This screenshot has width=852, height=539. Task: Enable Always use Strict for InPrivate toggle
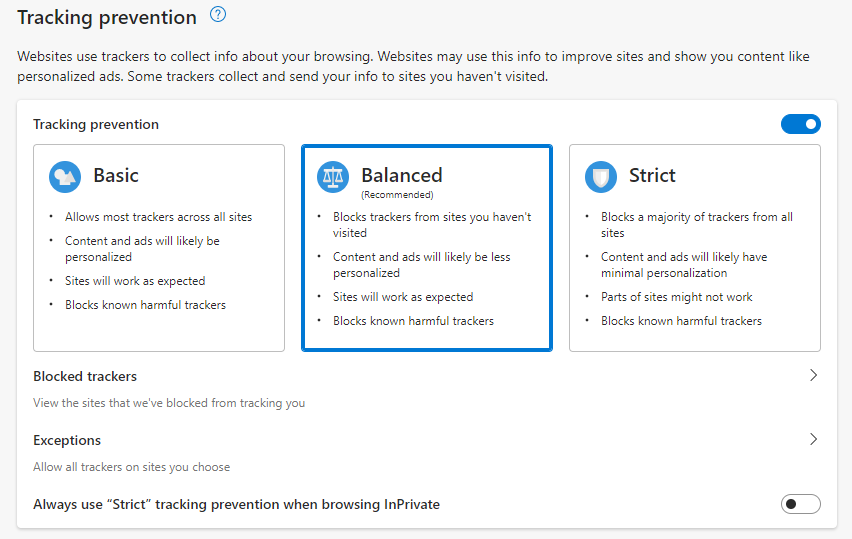(800, 504)
